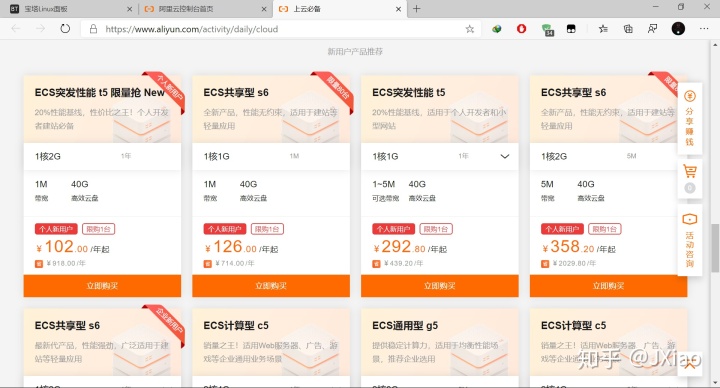Open the green globe extension icon
Viewport: 720px width, 388px height.
[x=496, y=29]
